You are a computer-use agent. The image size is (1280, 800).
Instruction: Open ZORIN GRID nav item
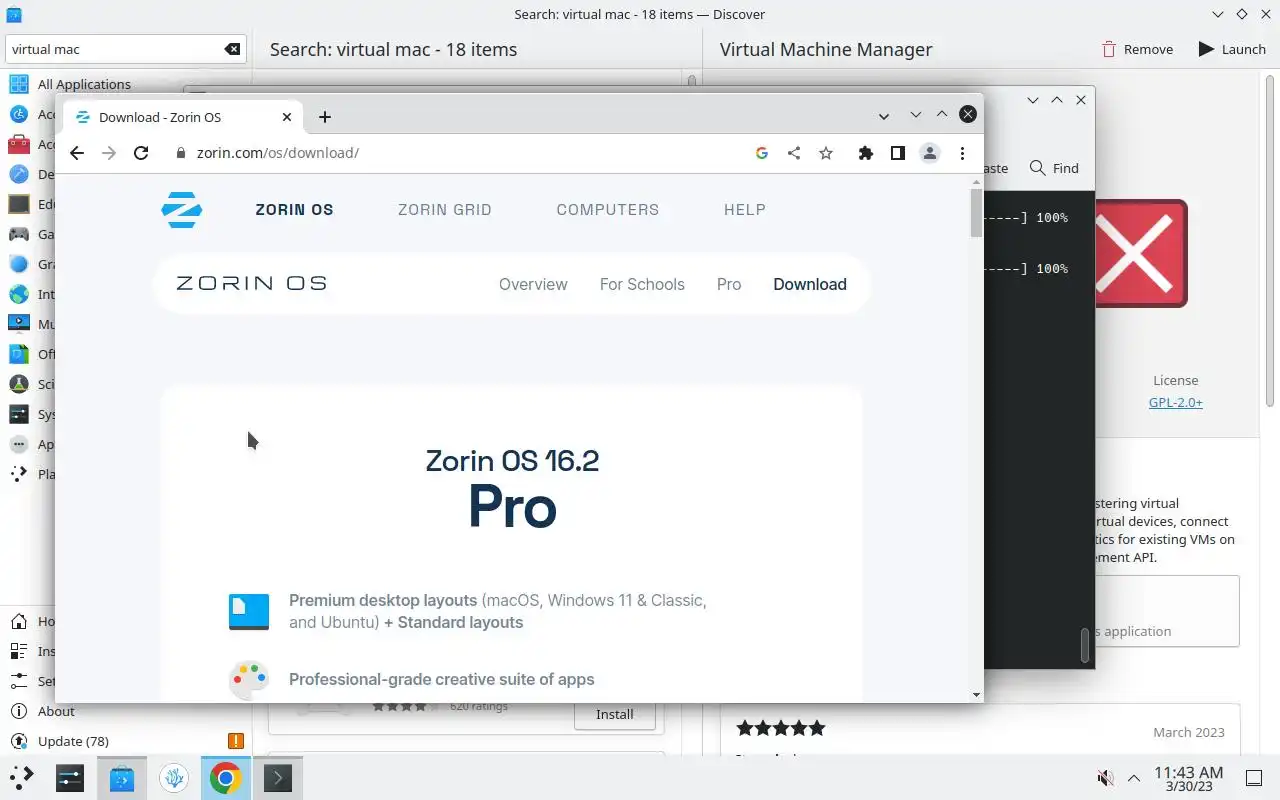click(x=445, y=210)
